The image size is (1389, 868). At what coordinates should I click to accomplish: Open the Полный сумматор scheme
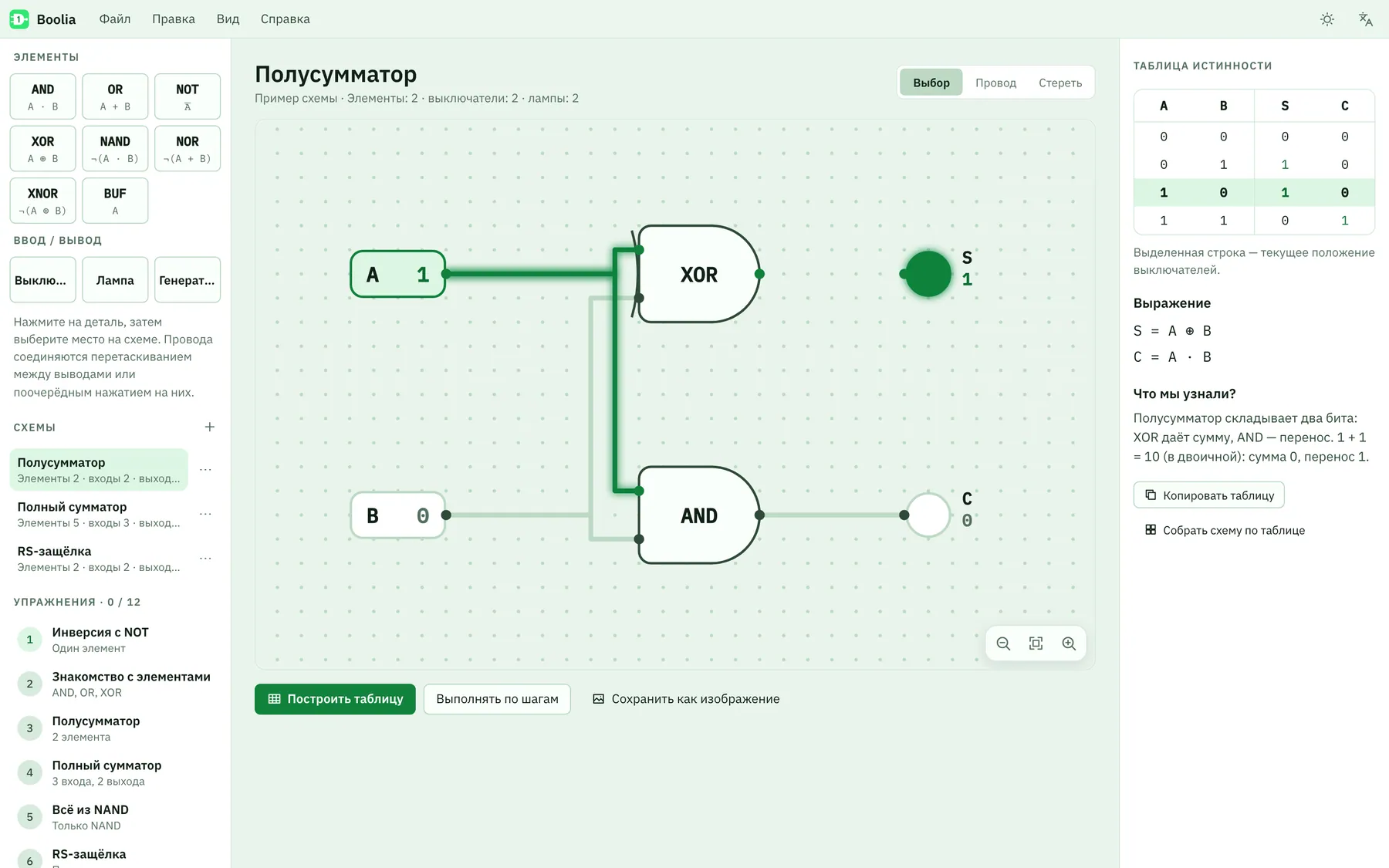pyautogui.click(x=99, y=514)
